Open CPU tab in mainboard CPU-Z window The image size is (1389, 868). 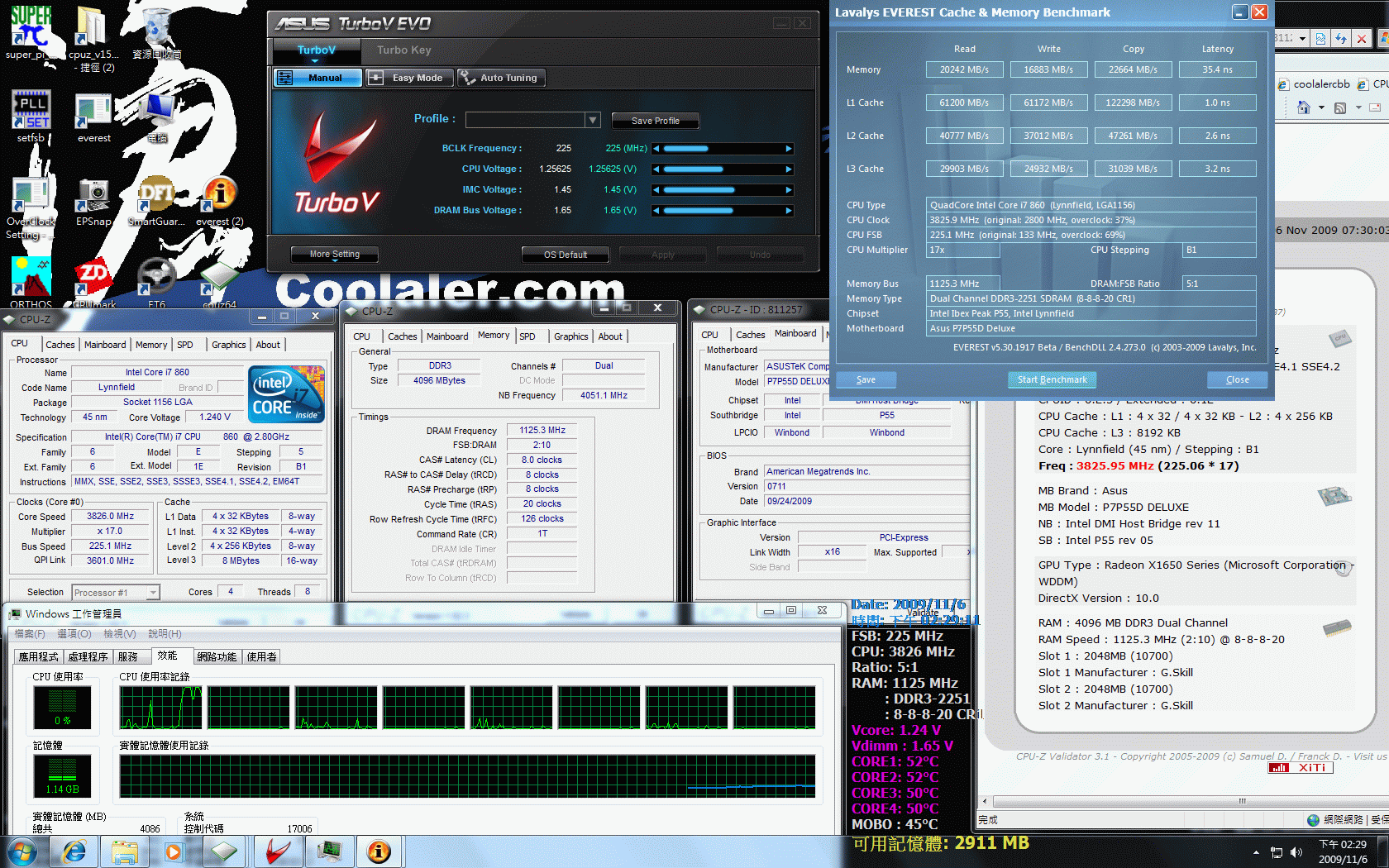[x=709, y=335]
